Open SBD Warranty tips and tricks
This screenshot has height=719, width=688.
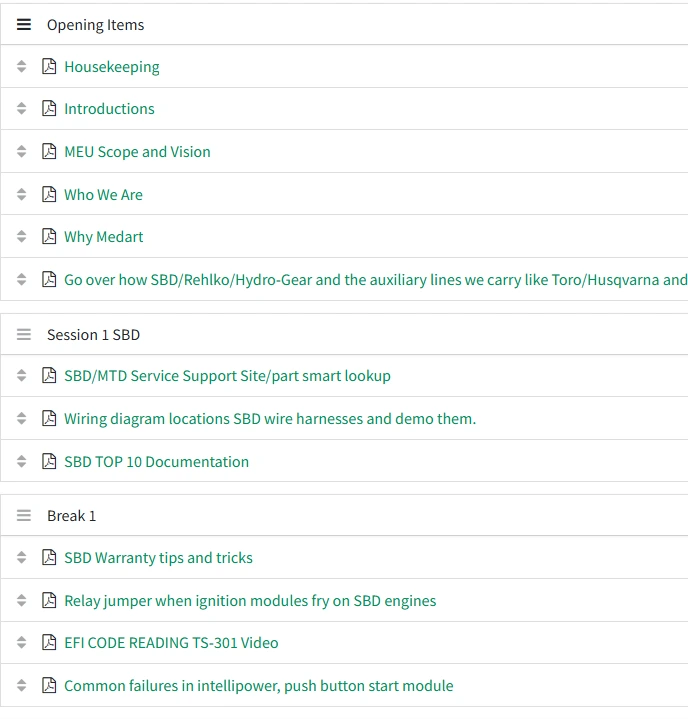tap(158, 558)
